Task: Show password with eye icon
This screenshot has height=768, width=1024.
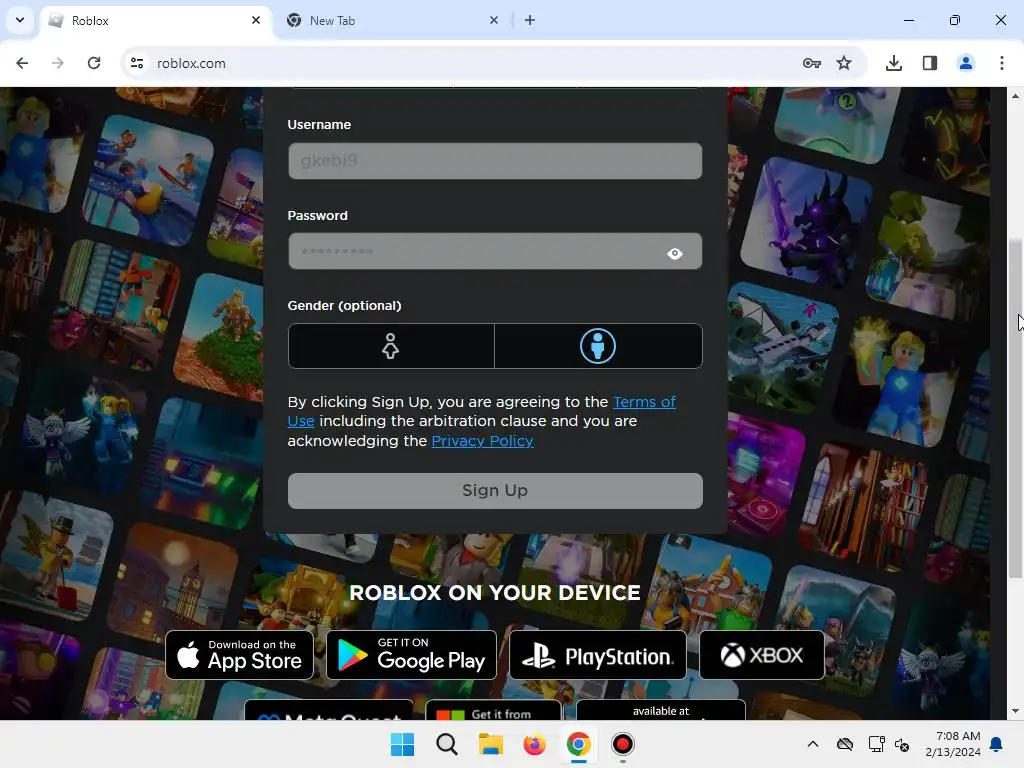Action: point(675,253)
